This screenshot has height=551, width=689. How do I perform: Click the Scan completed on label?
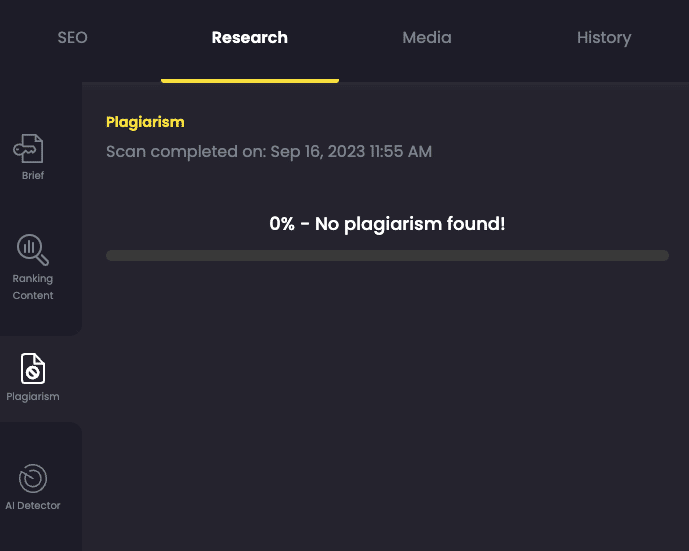tap(186, 152)
